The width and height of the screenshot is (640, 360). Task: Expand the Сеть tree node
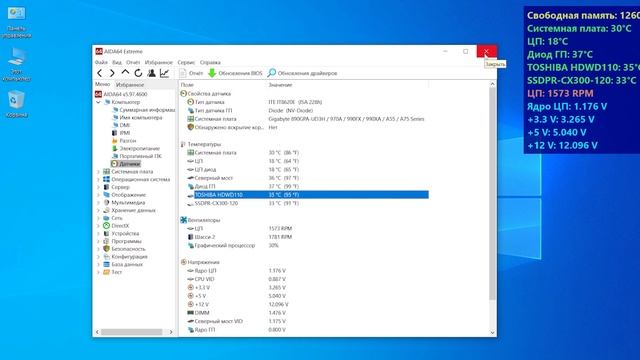coord(98,218)
